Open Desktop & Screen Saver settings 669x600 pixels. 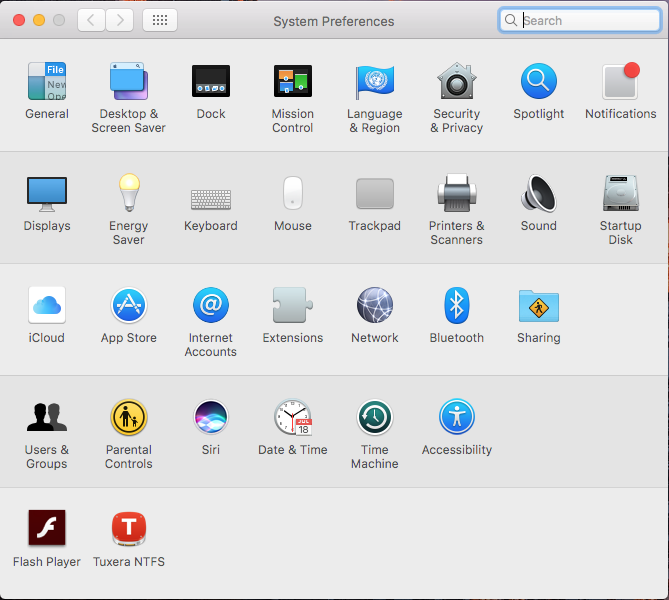tap(128, 82)
